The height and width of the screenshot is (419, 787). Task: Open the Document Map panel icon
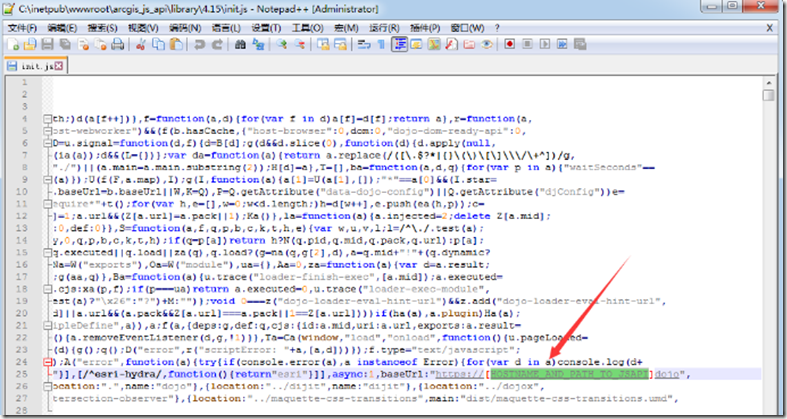(x=434, y=44)
